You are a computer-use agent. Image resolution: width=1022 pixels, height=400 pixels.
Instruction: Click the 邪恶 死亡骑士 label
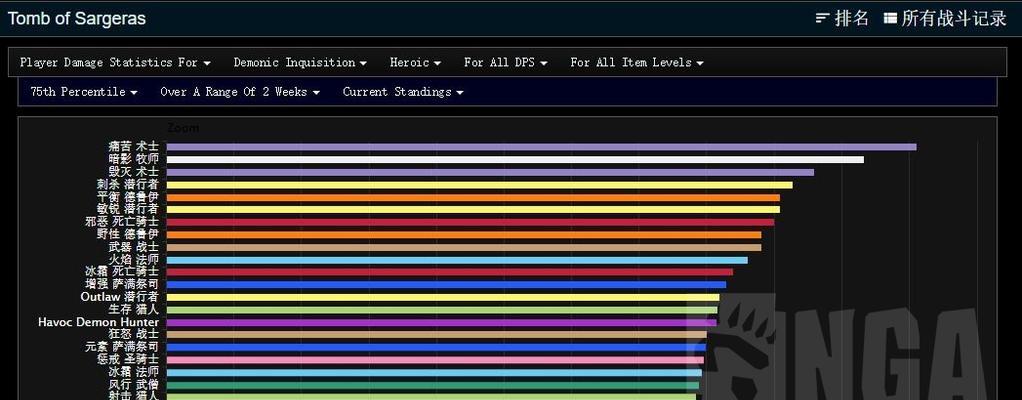click(122, 221)
